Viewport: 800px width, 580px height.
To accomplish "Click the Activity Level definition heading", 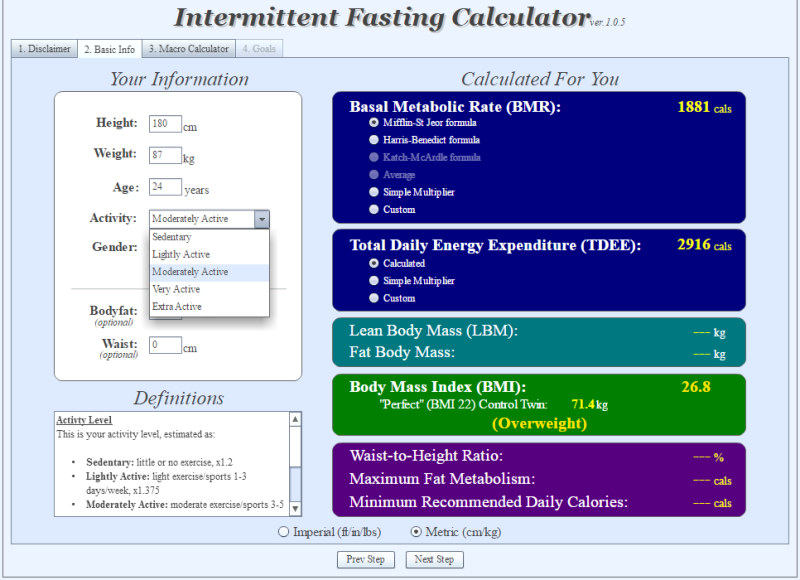I will click(84, 420).
